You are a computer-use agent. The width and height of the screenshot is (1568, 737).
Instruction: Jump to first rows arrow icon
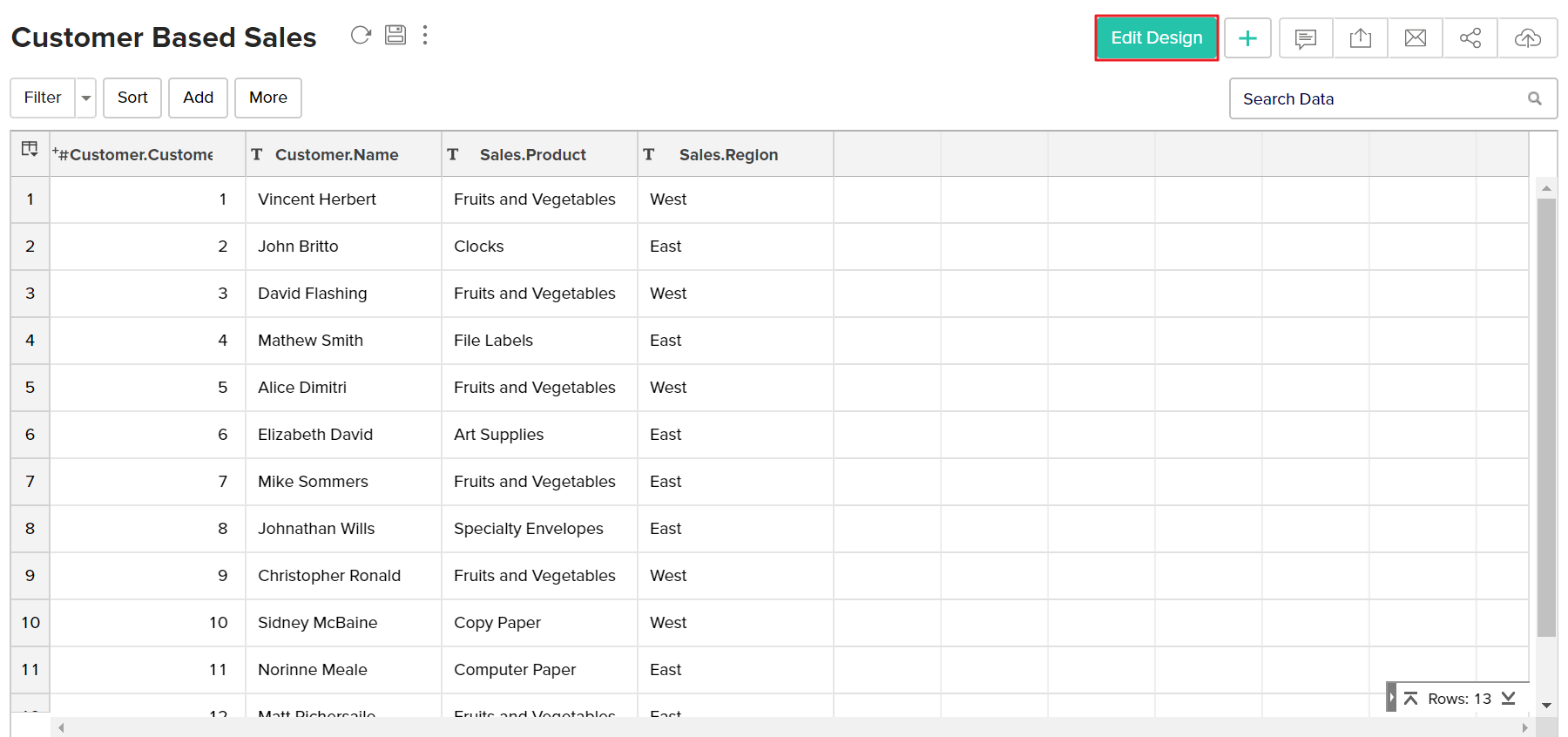(x=1410, y=699)
